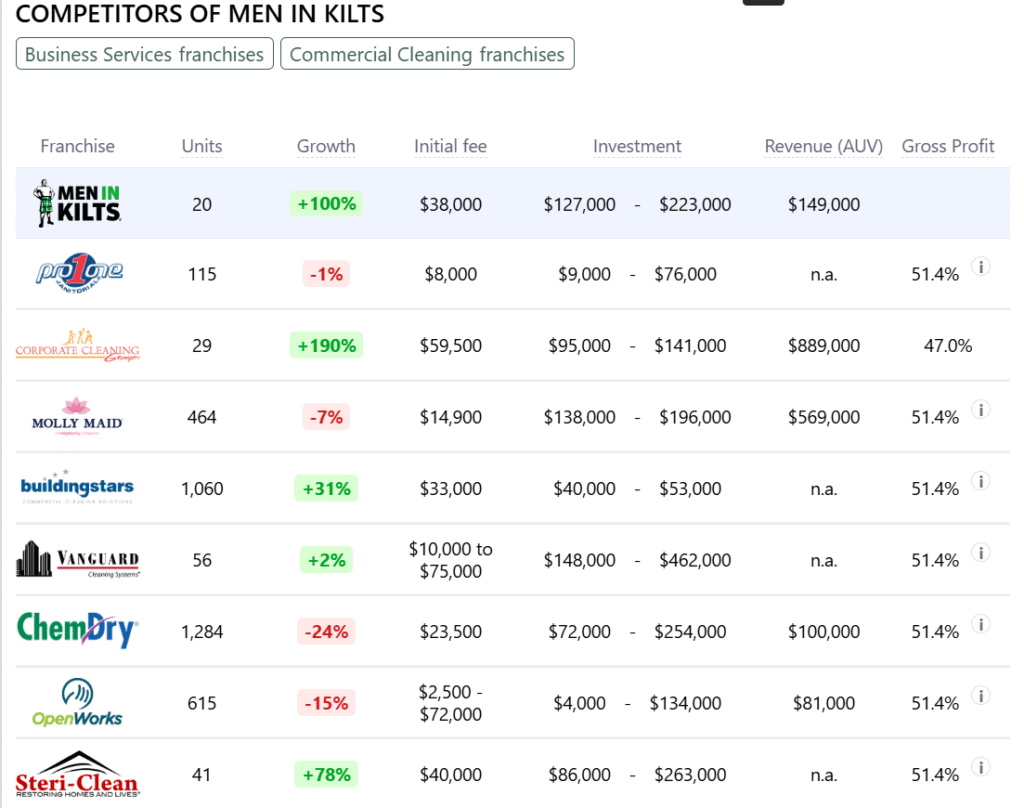The image size is (1024, 808).
Task: Click the 1,284 units value
Action: 202,632
